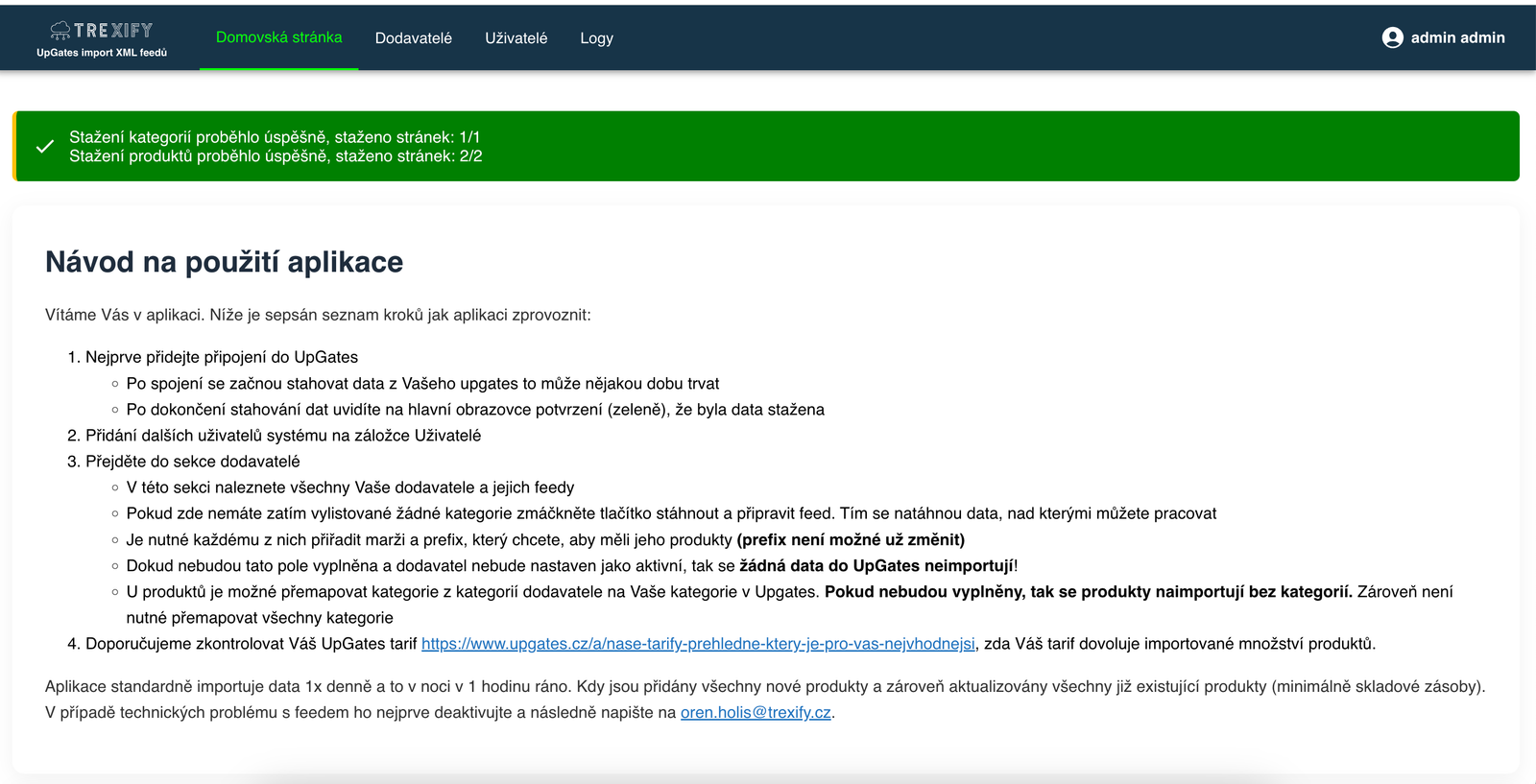Image resolution: width=1536 pixels, height=784 pixels.
Task: Click the TREXIFY wordmark in header
Action: [113, 31]
